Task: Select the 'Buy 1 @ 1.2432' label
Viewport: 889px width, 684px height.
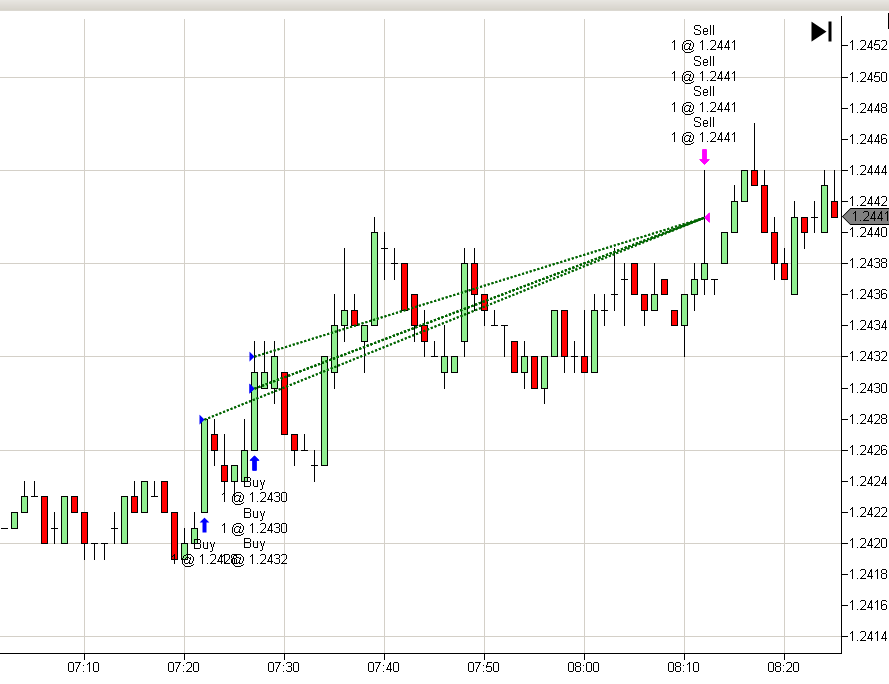Action: tap(254, 551)
